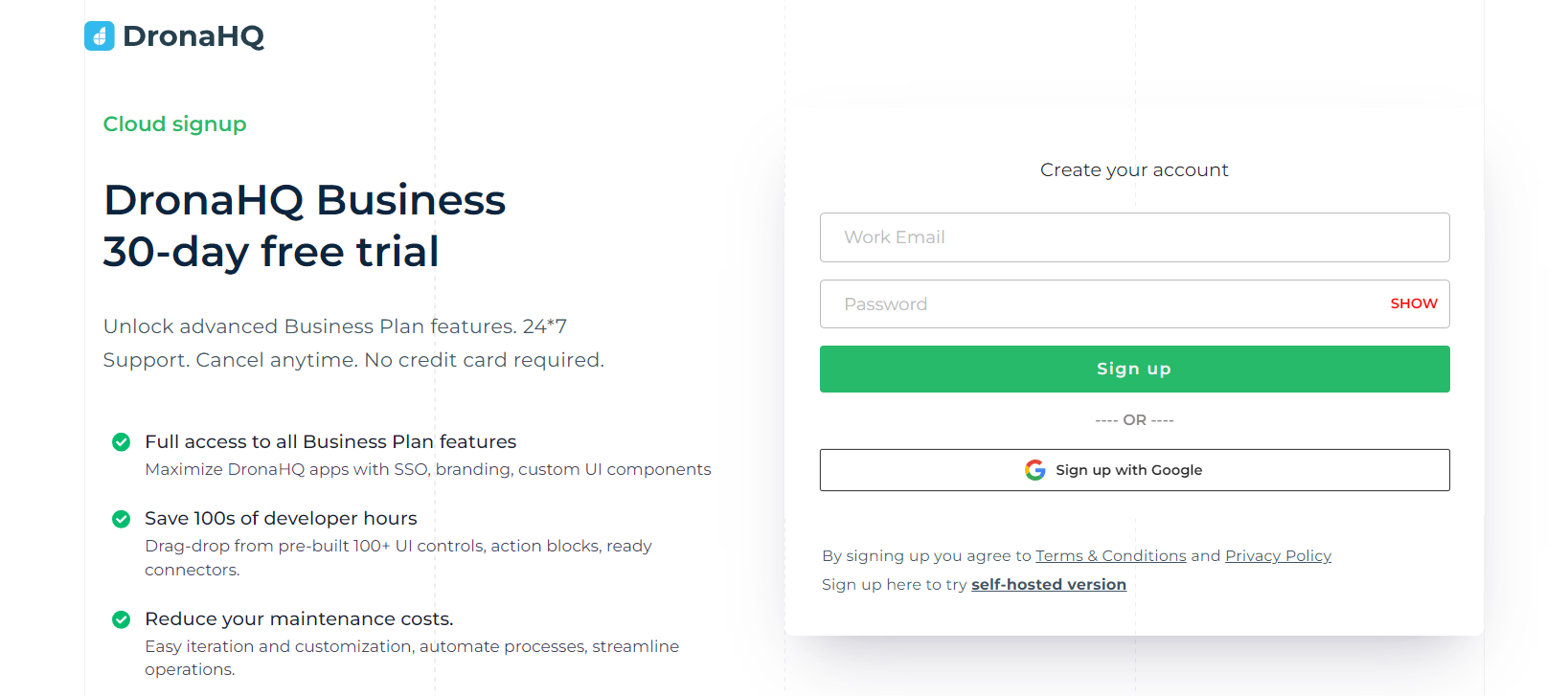Click the Google G icon
This screenshot has height=696, width=1568.
(x=1035, y=469)
